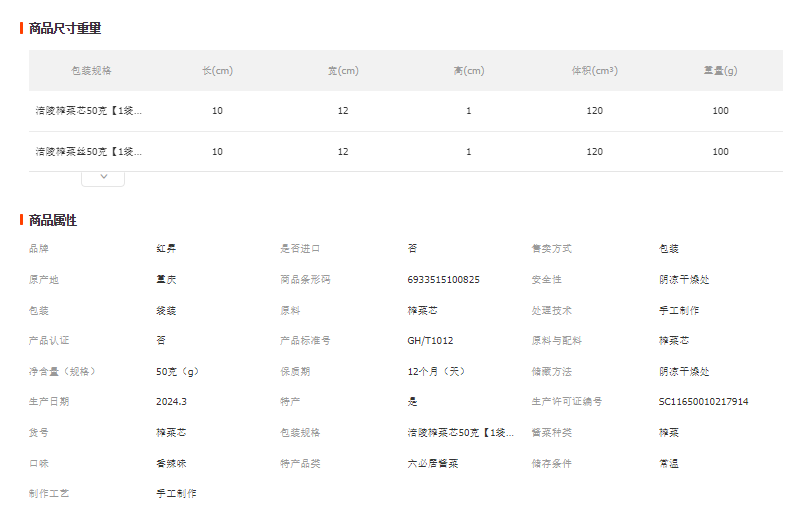
Task: Click the product standard value GH/T1012
Action: coord(430,341)
